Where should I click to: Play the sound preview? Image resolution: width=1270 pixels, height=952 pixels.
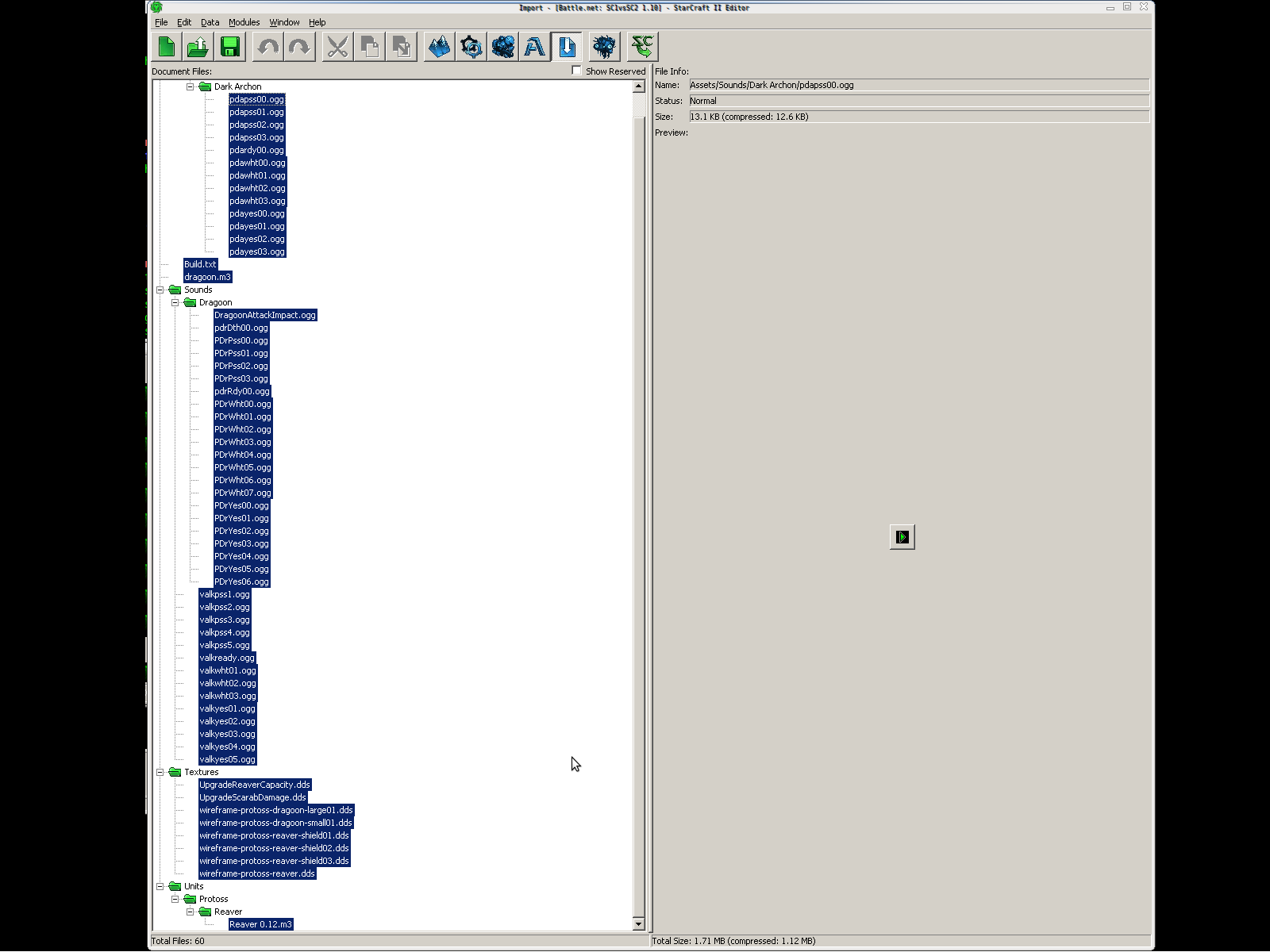pos(902,537)
